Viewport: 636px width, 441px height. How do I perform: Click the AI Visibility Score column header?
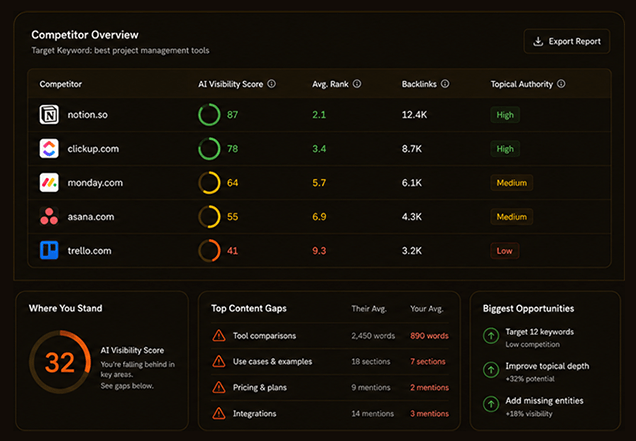pyautogui.click(x=230, y=84)
